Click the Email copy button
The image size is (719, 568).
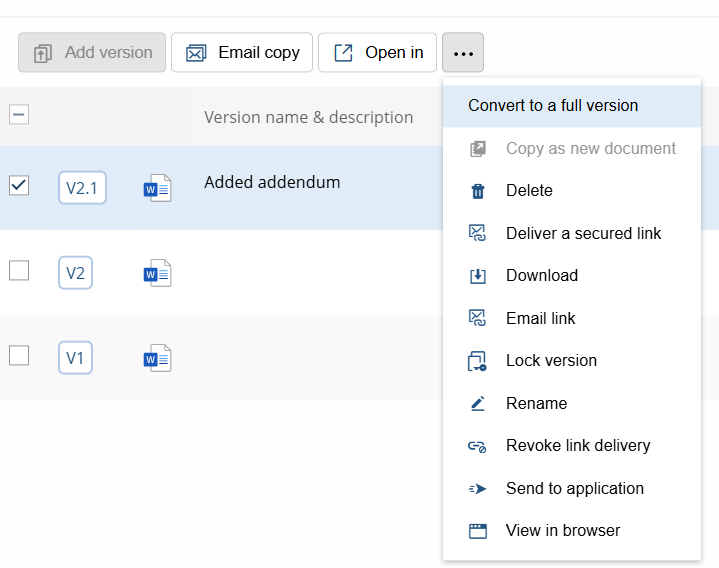242,52
